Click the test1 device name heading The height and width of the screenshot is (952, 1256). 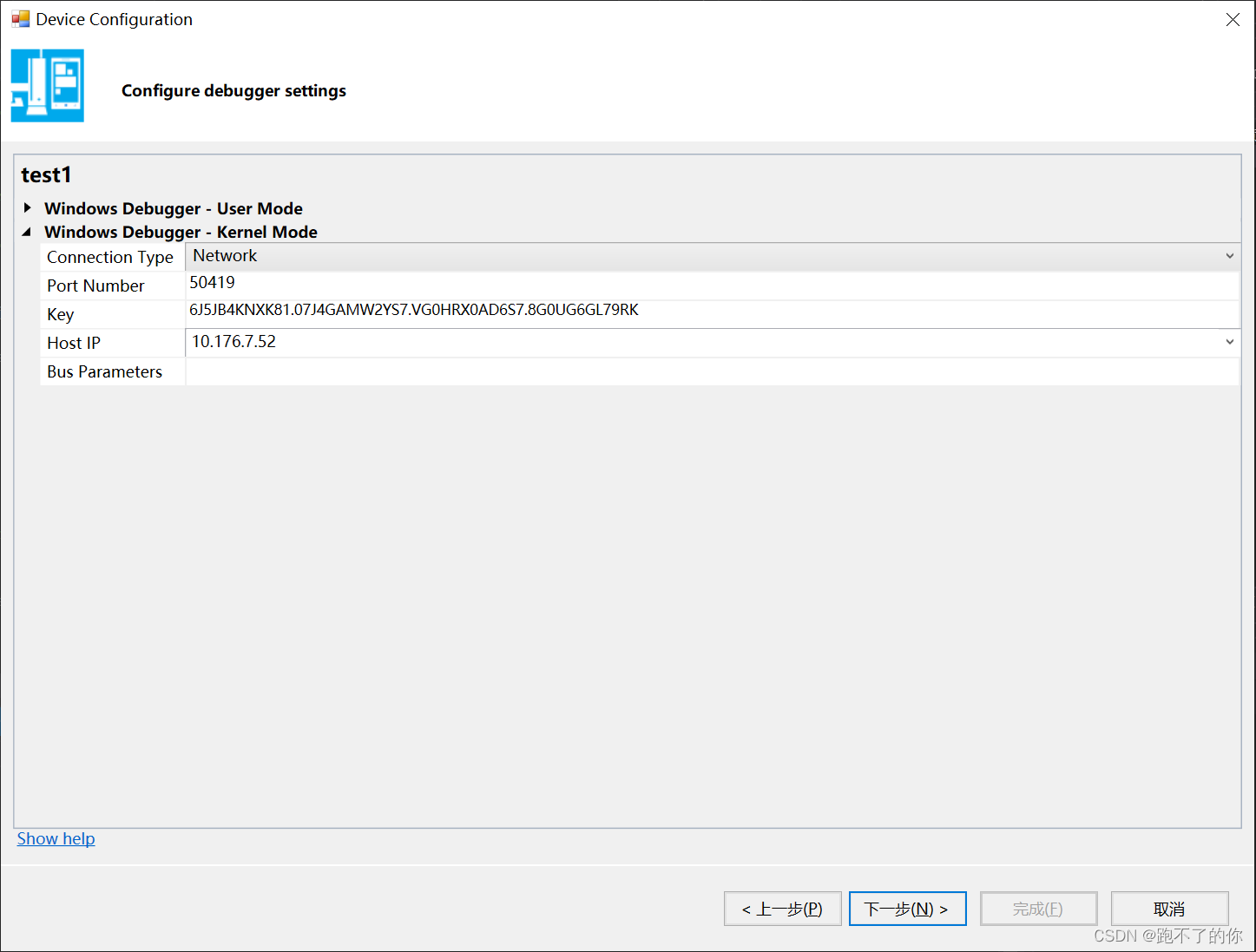pyautogui.click(x=46, y=175)
